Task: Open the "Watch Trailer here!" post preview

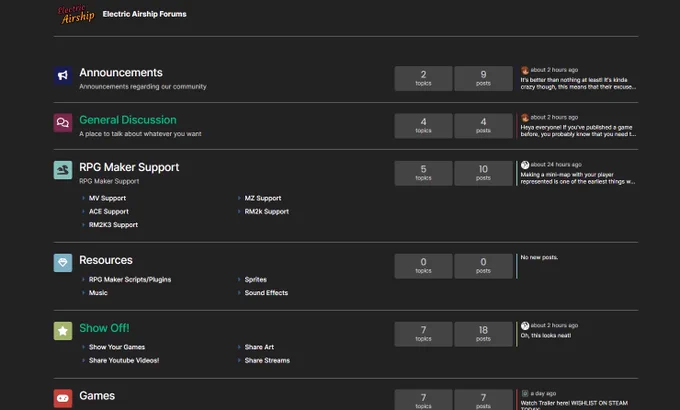Action: pos(574,405)
